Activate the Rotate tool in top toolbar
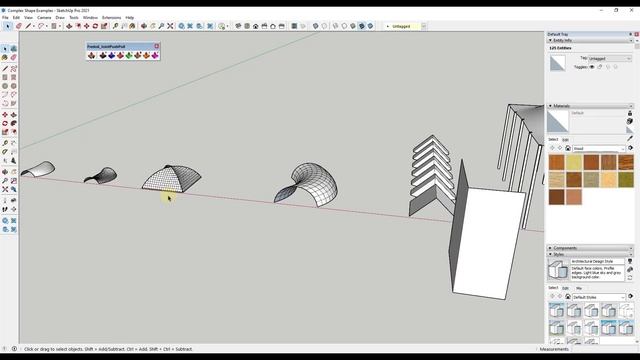 pos(95,26)
